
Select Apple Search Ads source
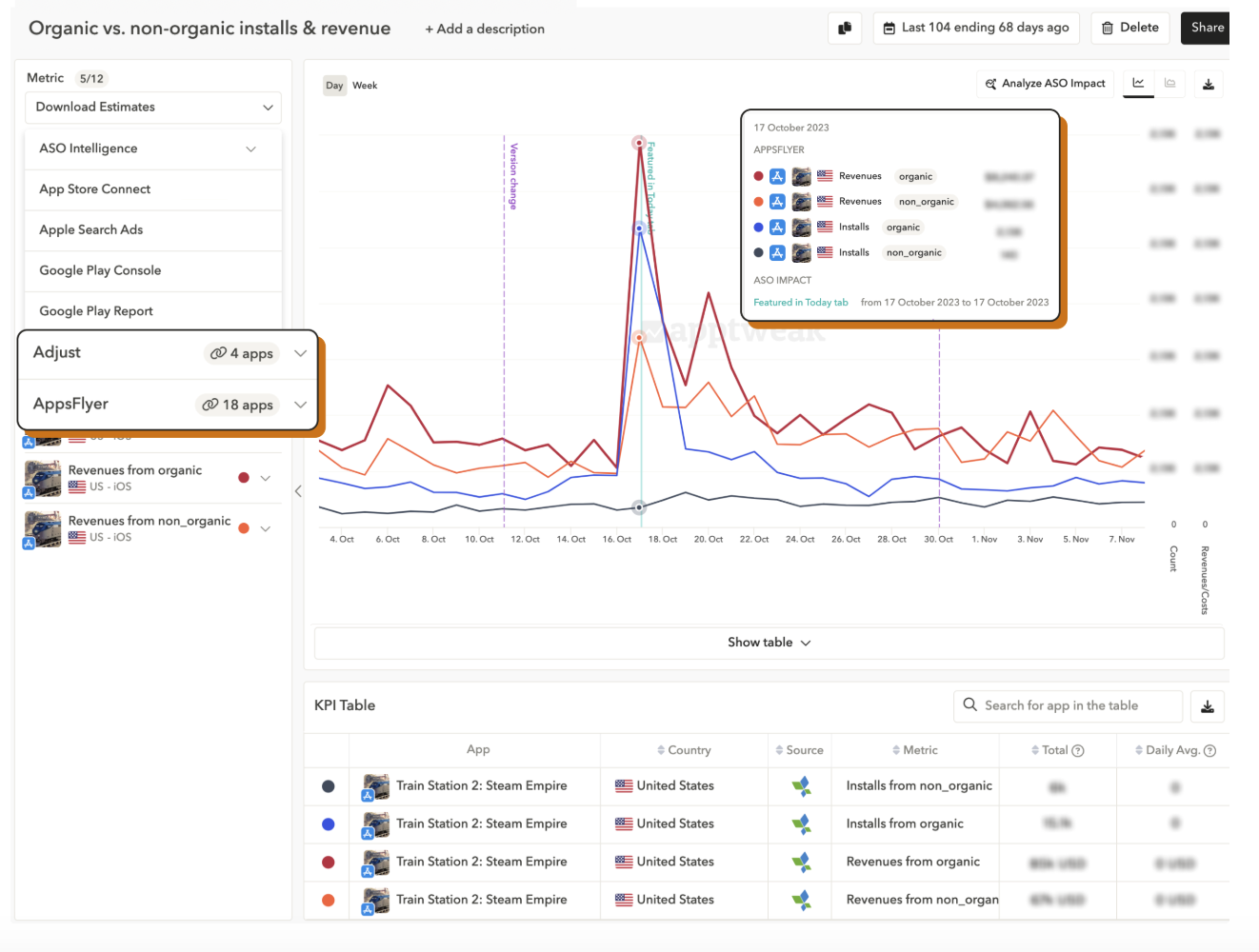[x=153, y=229]
